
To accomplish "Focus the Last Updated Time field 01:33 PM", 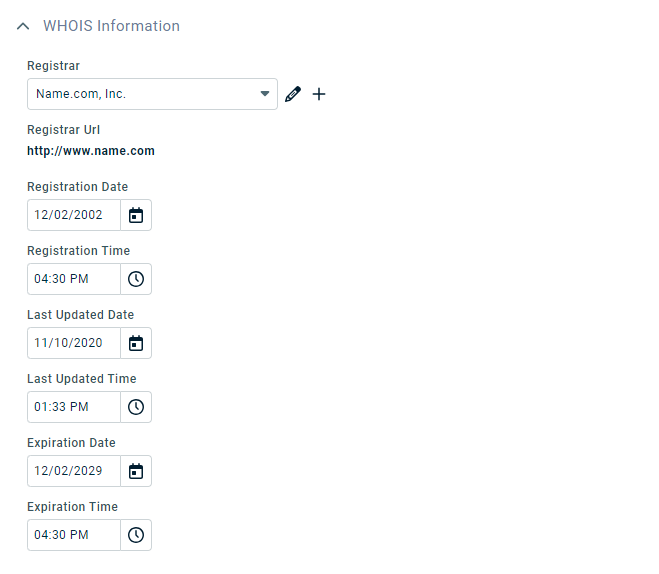I will [x=74, y=407].
